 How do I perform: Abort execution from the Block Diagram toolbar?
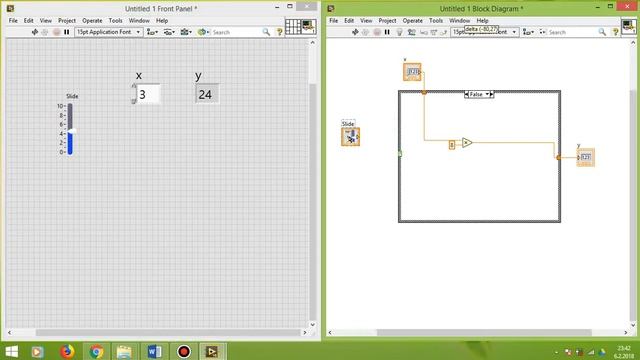tap(377, 32)
